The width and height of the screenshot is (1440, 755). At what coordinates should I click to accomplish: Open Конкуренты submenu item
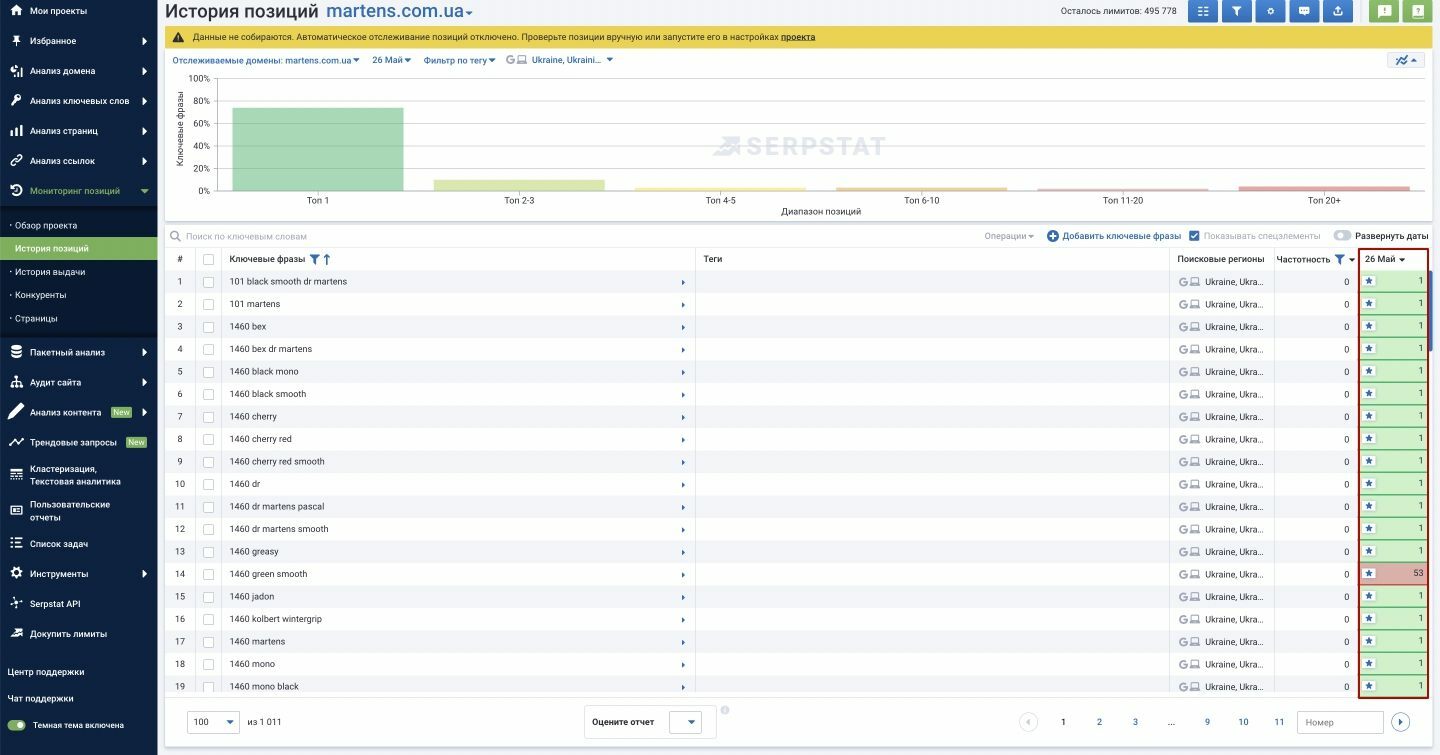[41, 295]
